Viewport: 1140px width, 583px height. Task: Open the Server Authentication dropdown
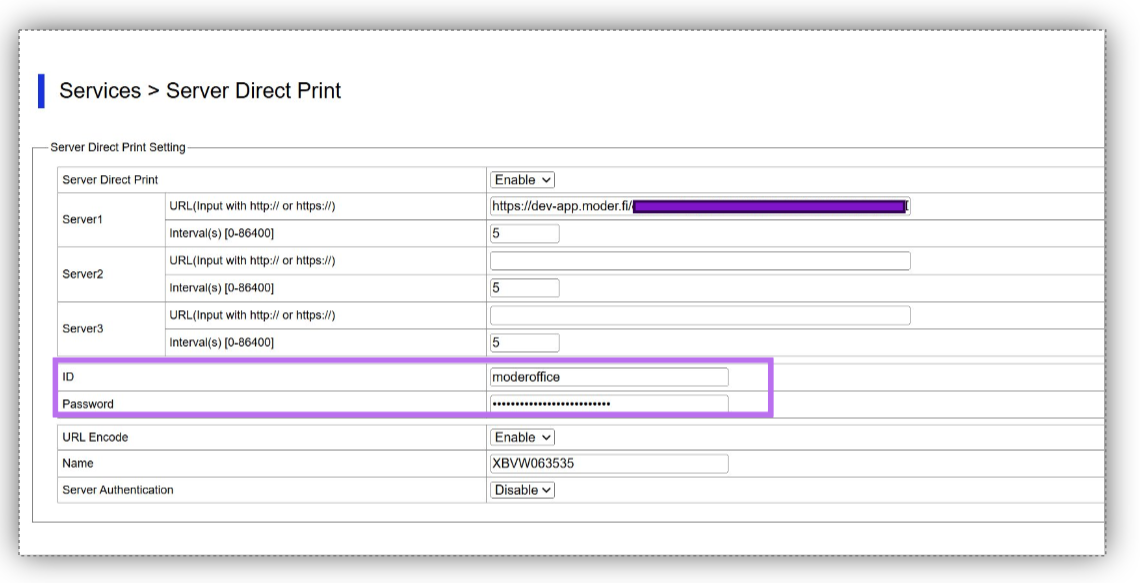522,490
